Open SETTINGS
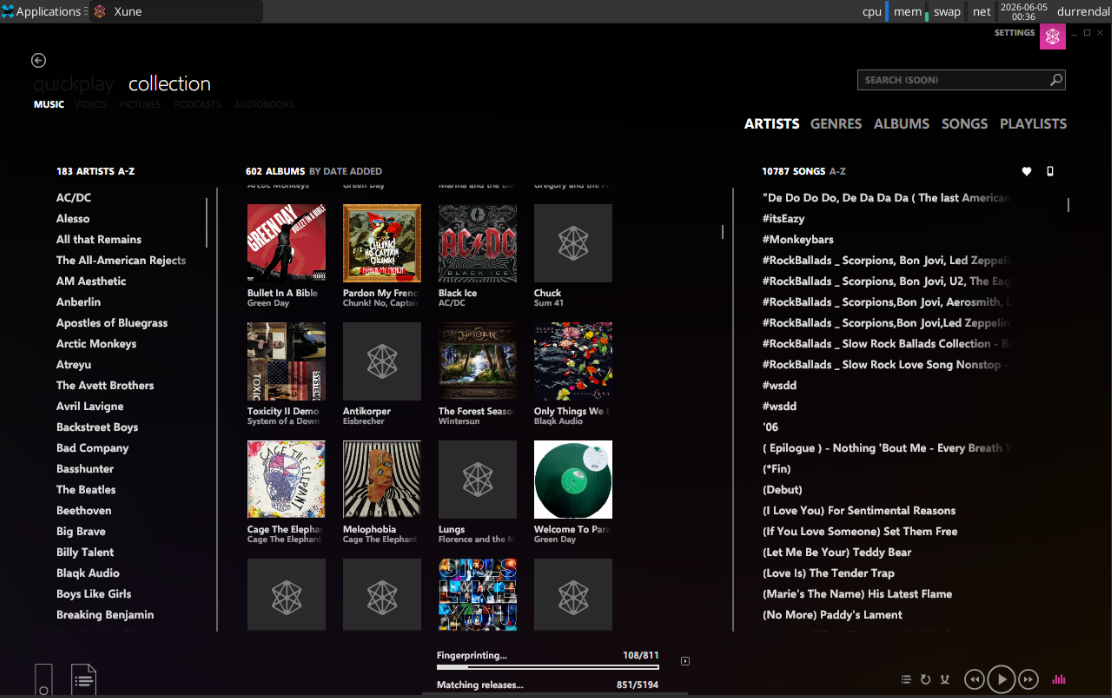 pos(1014,33)
